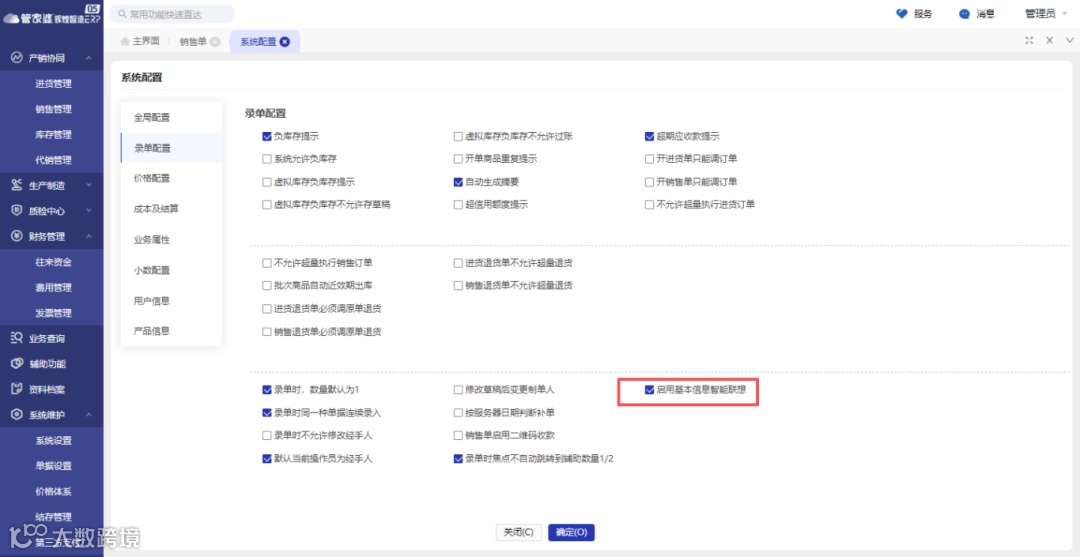Collapse the 财务管理 menu group
The width and height of the screenshot is (1080, 557).
tap(89, 236)
